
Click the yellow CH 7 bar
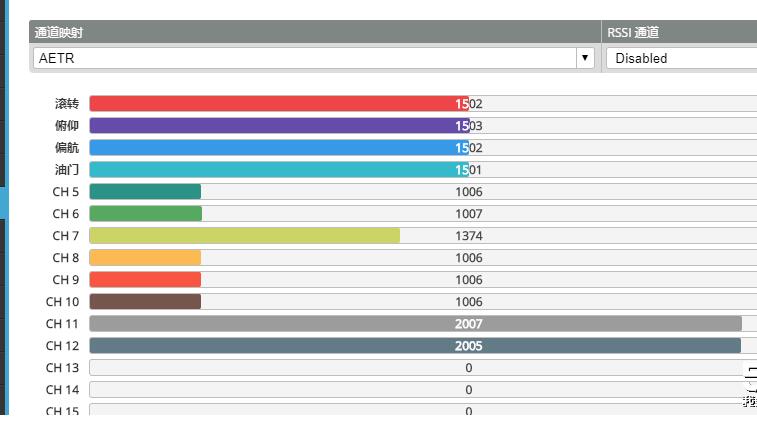(x=244, y=236)
